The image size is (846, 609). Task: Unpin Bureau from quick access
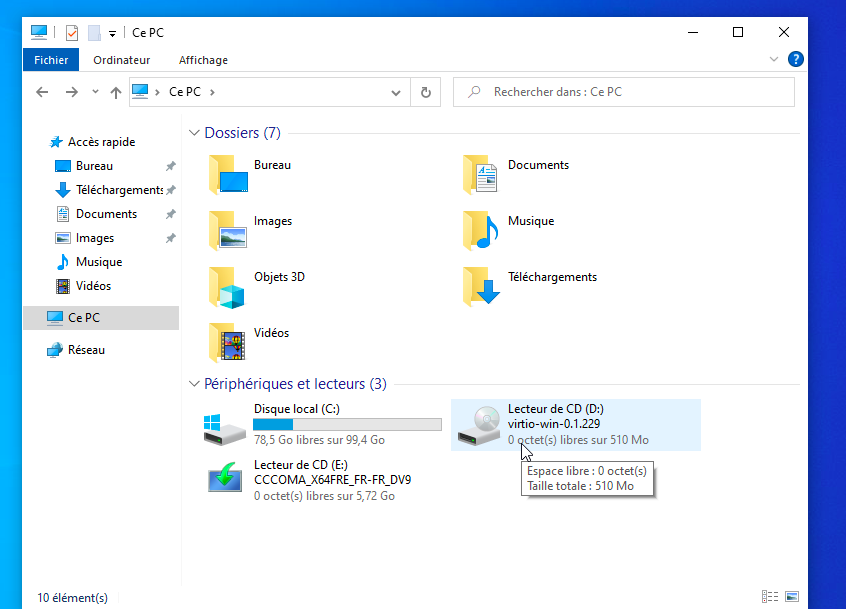(x=170, y=165)
